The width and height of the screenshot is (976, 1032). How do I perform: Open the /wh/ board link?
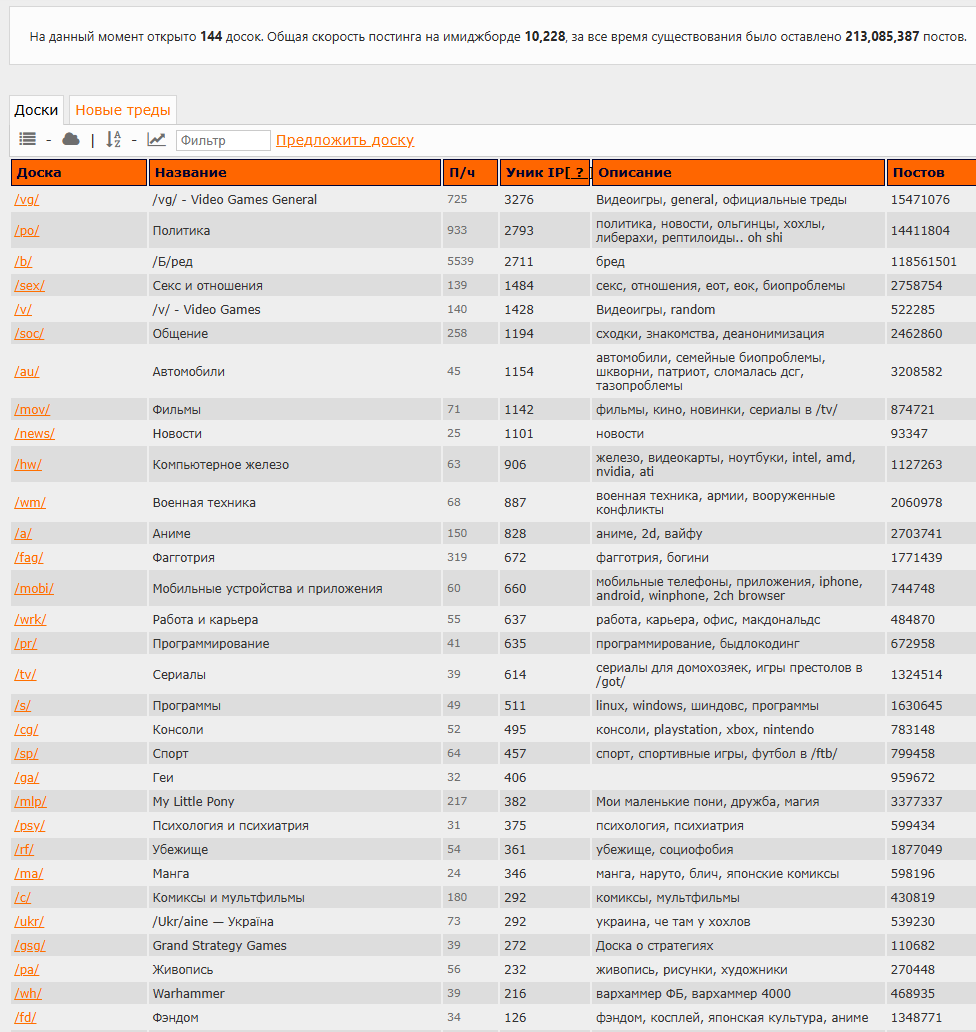[x=28, y=994]
